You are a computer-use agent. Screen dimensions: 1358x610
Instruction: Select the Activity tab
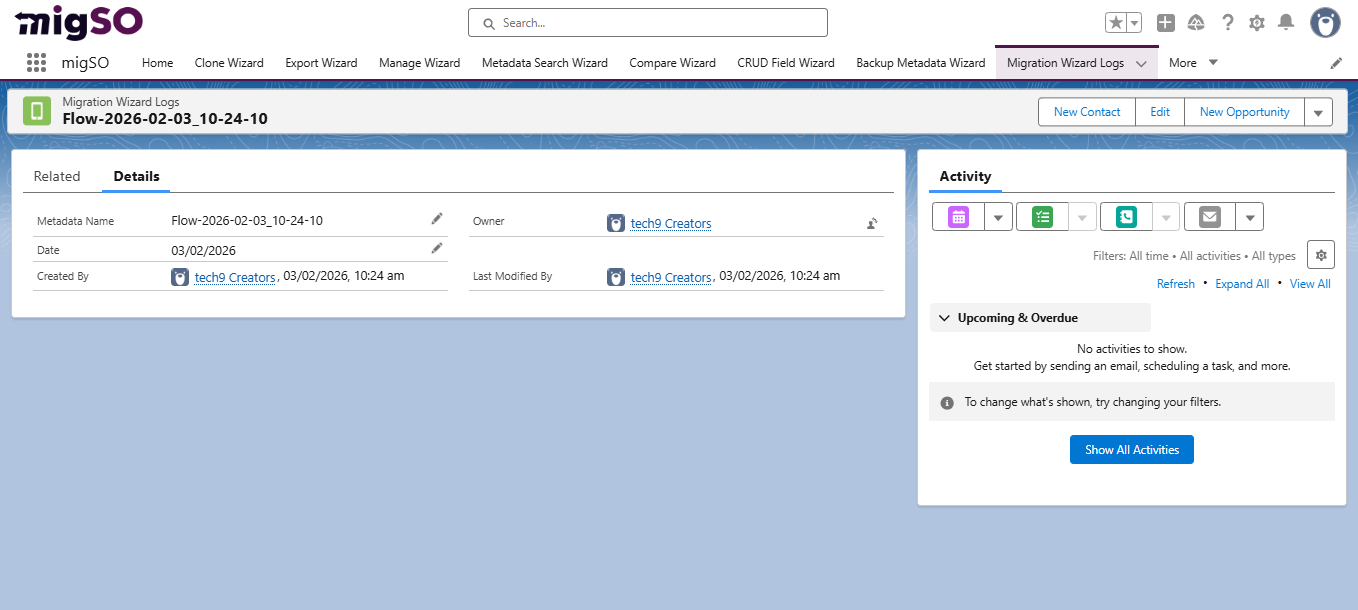pyautogui.click(x=965, y=176)
